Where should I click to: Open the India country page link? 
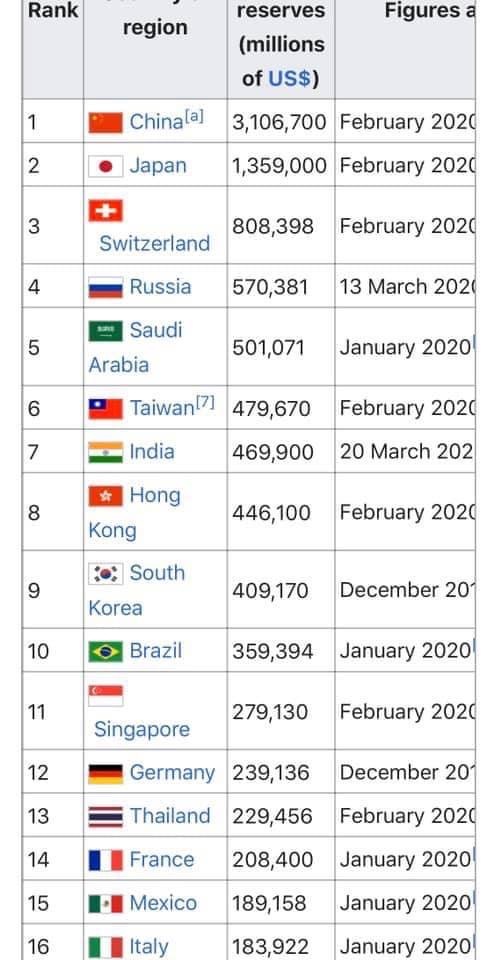click(152, 452)
